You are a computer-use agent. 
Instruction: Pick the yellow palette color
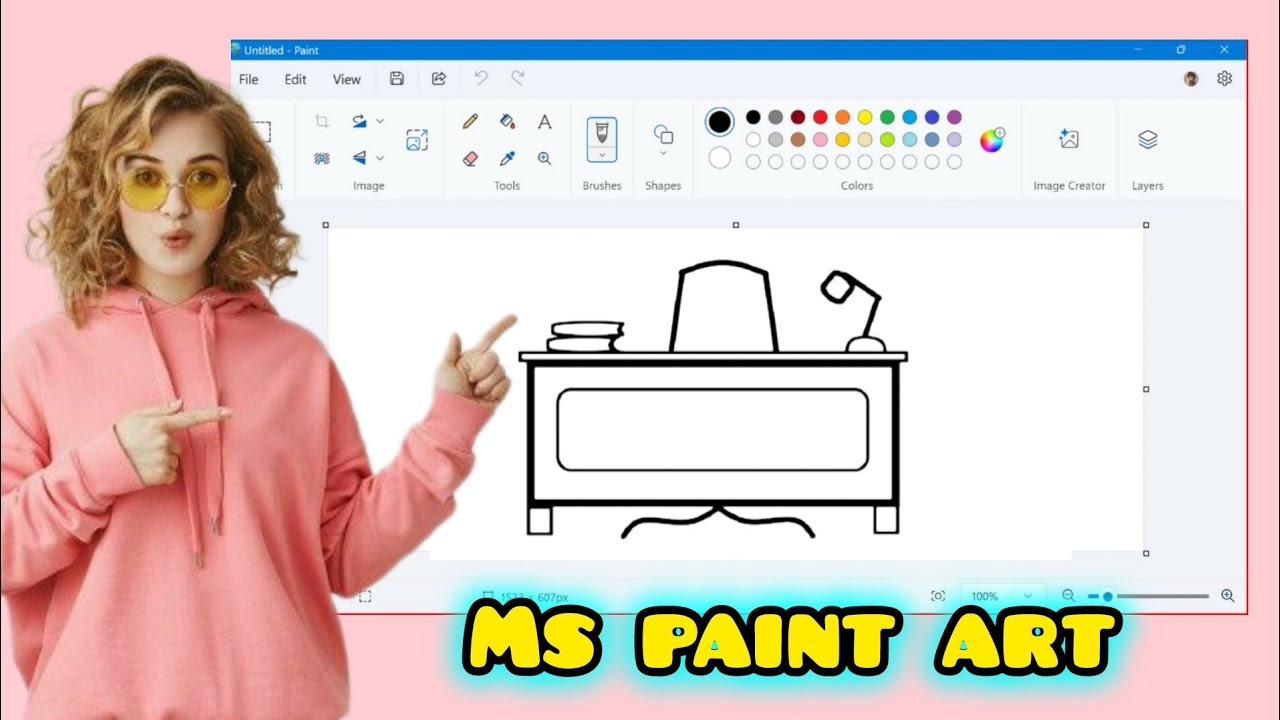pos(865,117)
